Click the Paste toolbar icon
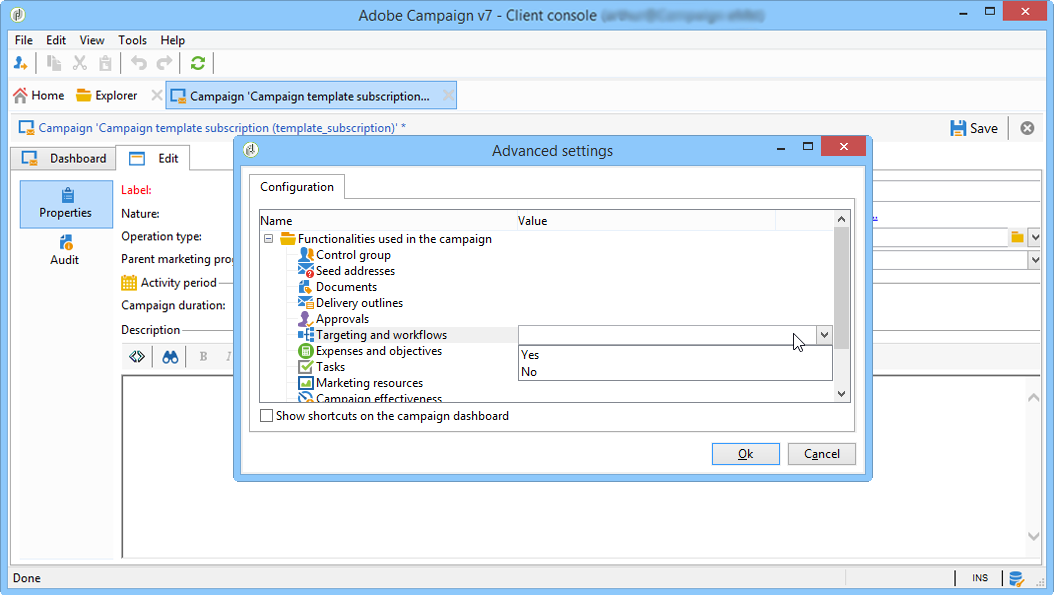This screenshot has width=1054, height=595. point(106,63)
